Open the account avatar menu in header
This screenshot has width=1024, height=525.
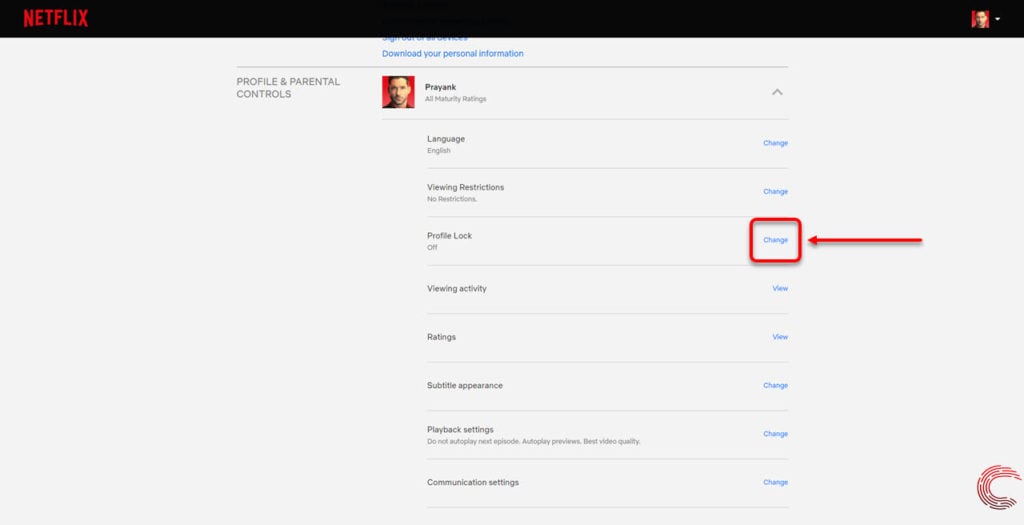980,19
